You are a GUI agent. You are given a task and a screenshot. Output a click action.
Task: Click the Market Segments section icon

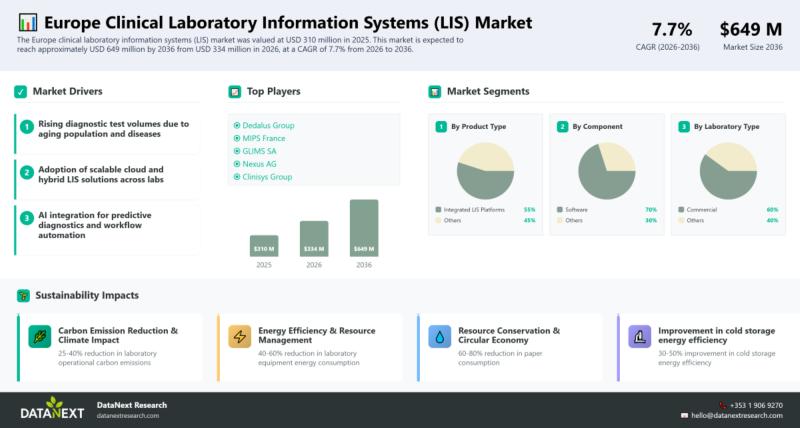(x=434, y=92)
